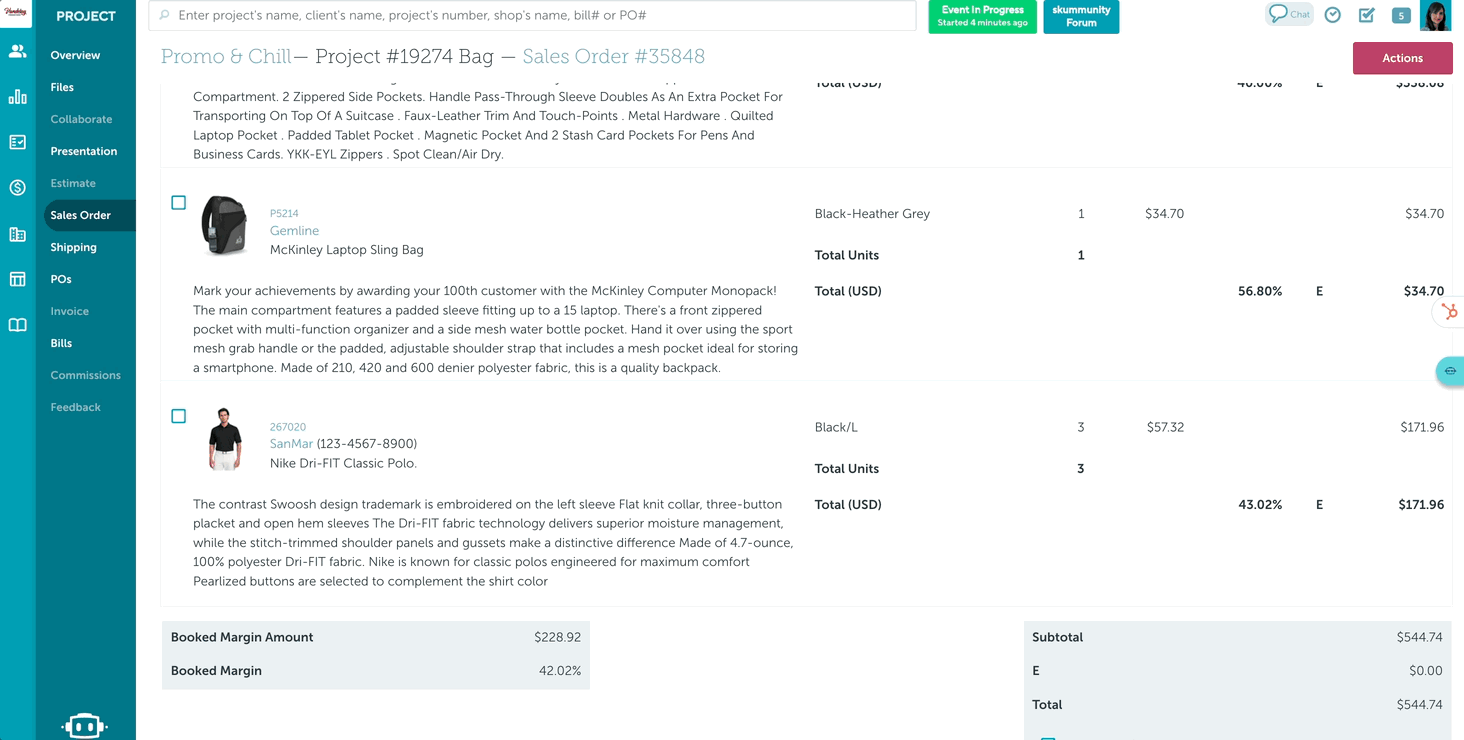Click the McKinley sling bag thumbnail
Viewport: 1464px width, 740px height.
coord(224,225)
